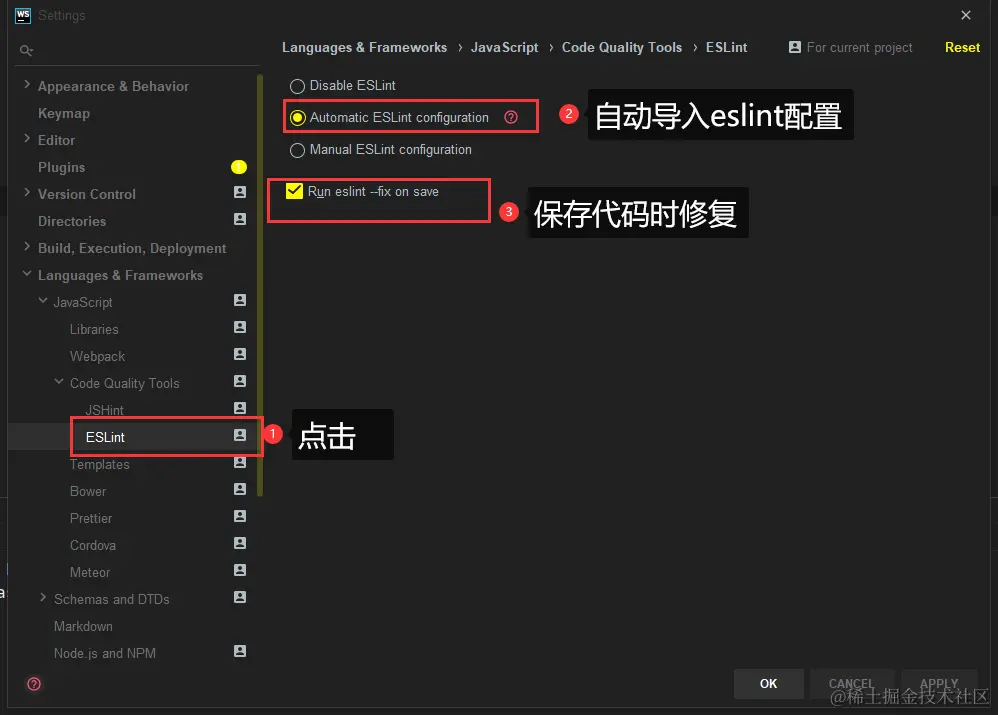
Task: Click the project icon in the Webpack row
Action: coord(240,354)
